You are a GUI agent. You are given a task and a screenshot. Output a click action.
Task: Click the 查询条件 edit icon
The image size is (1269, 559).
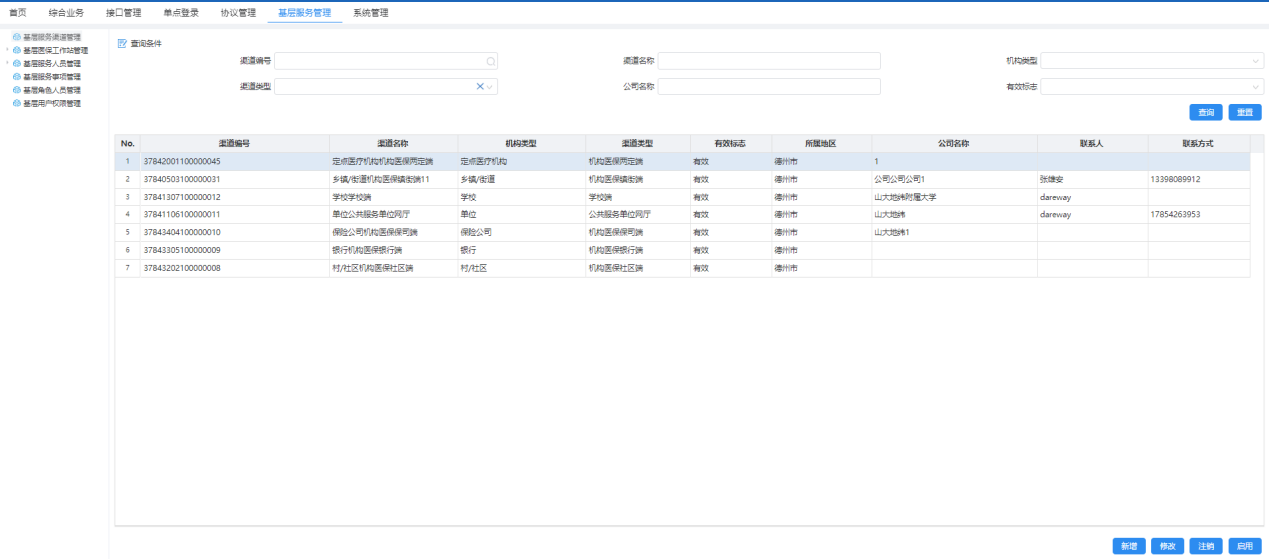pyautogui.click(x=122, y=43)
